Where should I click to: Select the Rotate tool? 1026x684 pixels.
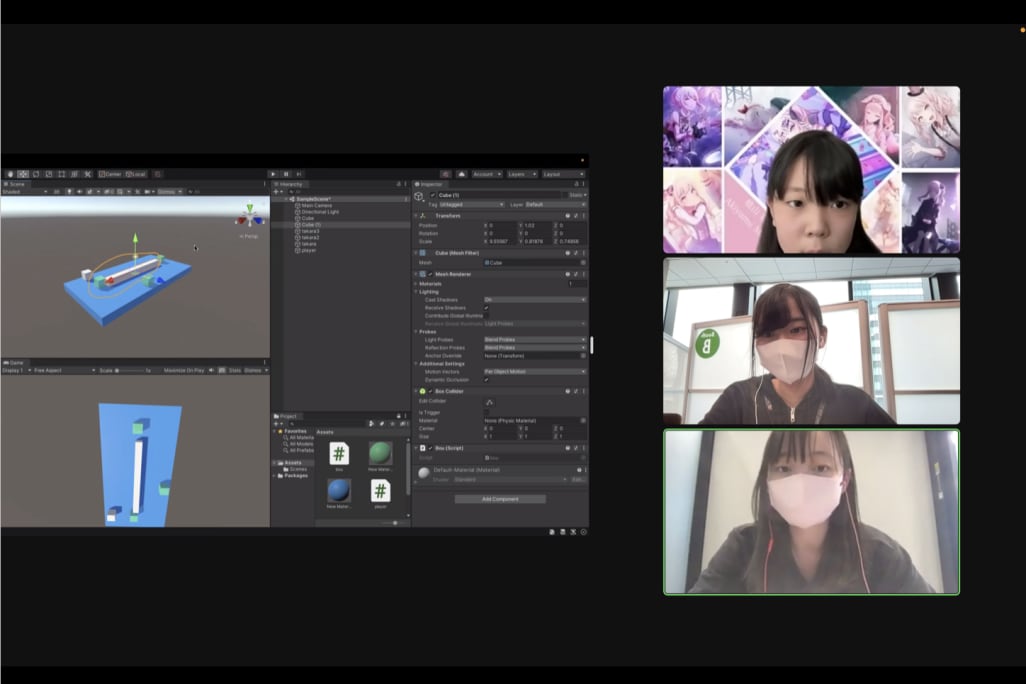[x=35, y=174]
